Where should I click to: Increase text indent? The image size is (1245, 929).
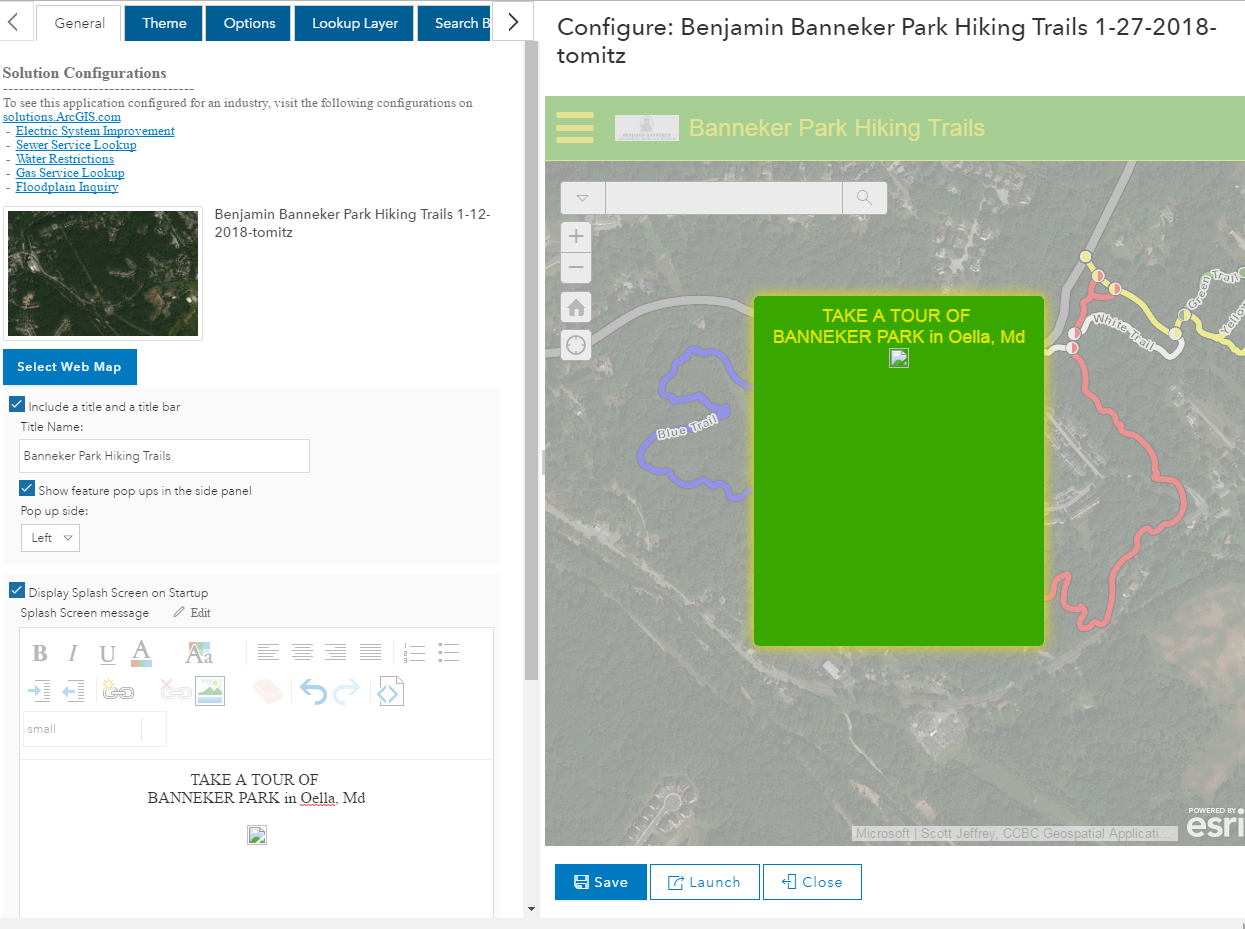click(x=40, y=691)
